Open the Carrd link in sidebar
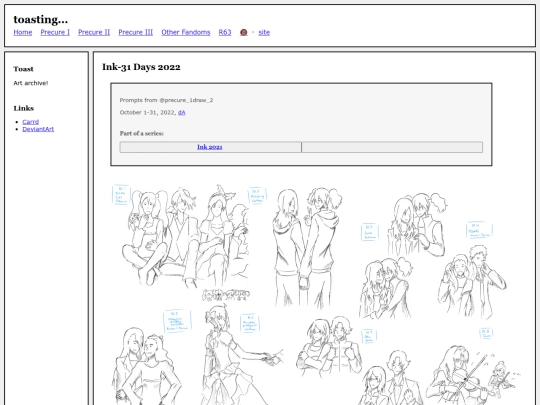This screenshot has height=405, width=540. [31, 122]
